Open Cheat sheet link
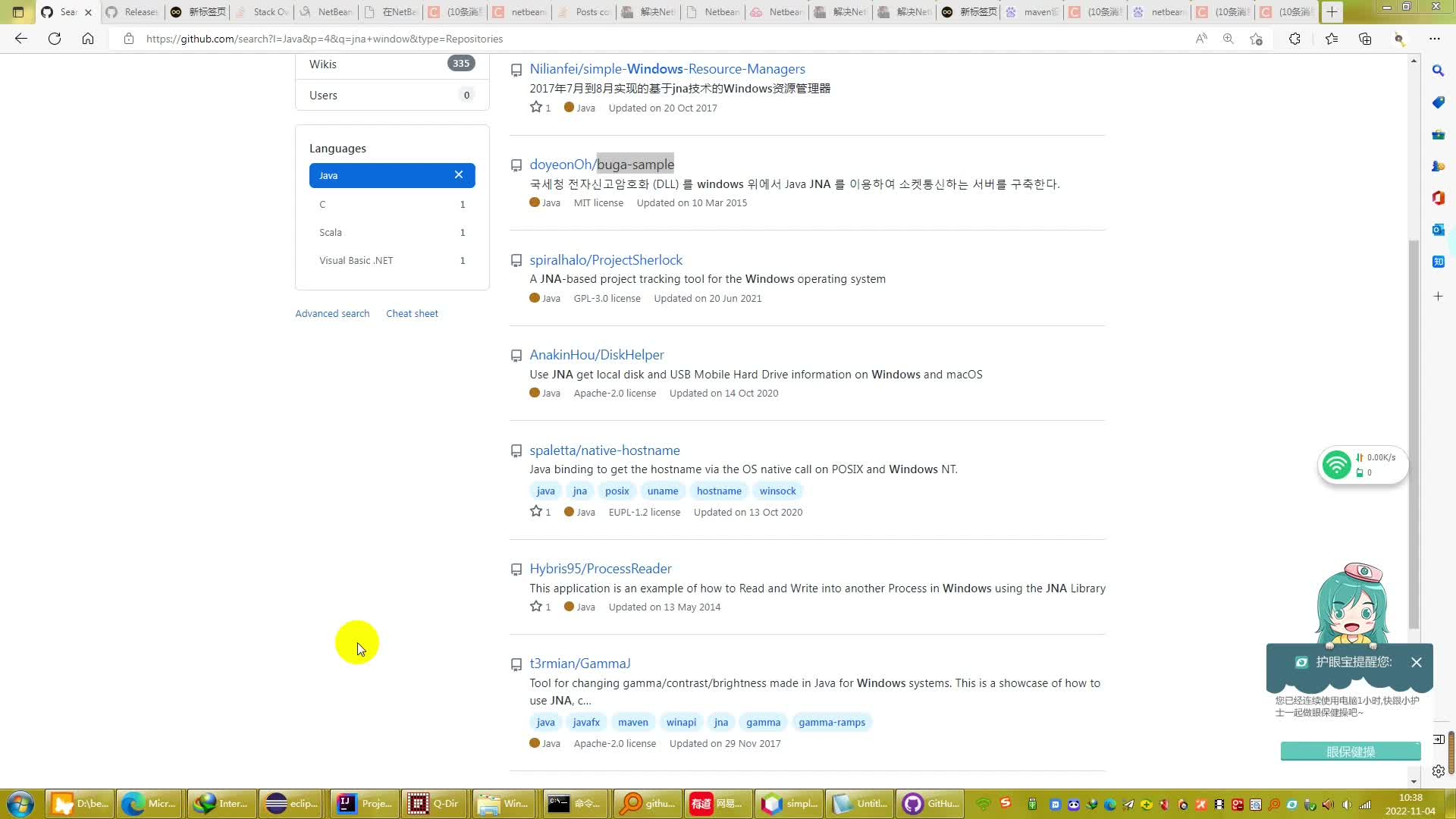The height and width of the screenshot is (819, 1456). coord(412,313)
